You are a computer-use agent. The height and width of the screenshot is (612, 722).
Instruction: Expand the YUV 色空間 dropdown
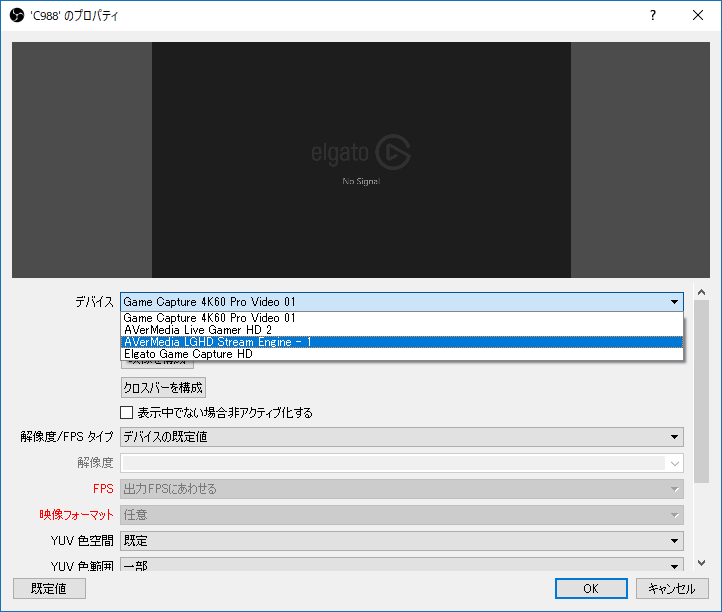click(x=402, y=541)
